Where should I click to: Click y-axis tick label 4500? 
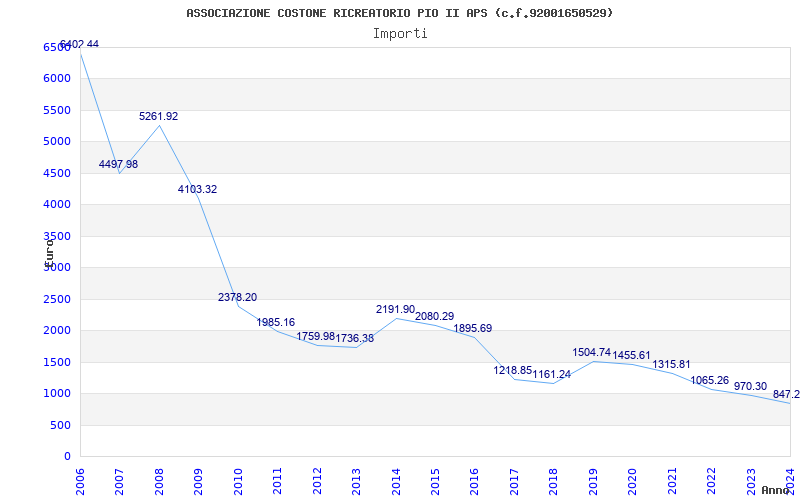(x=57, y=173)
